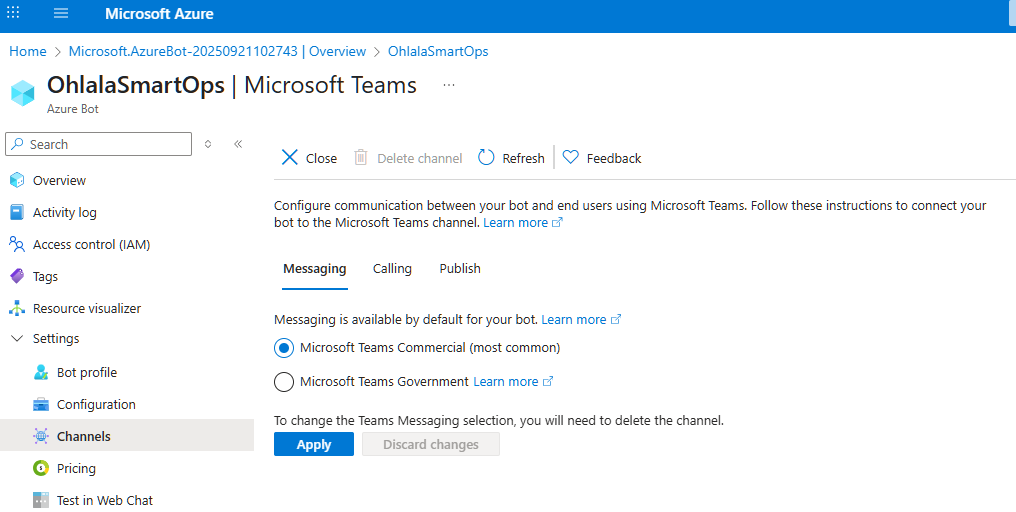
Task: Open Access control (IAM) page
Action: 91,245
